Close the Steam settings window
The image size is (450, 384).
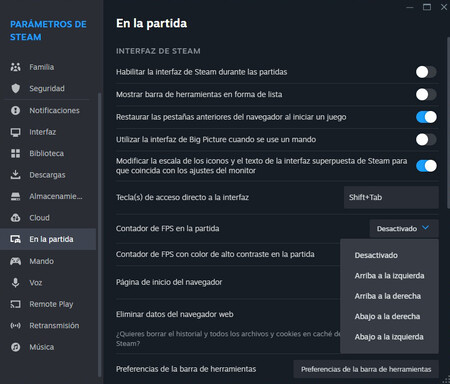444,7
